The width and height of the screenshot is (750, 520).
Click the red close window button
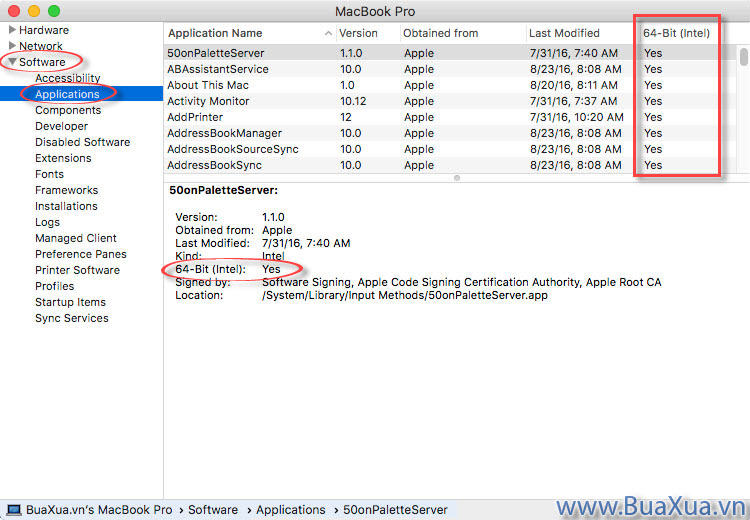pyautogui.click(x=14, y=11)
